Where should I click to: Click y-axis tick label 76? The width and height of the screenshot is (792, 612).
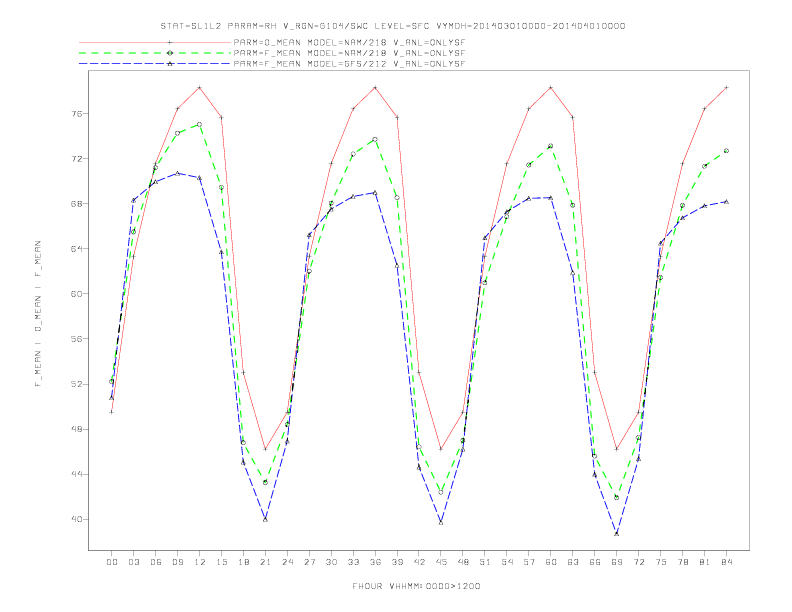point(77,114)
